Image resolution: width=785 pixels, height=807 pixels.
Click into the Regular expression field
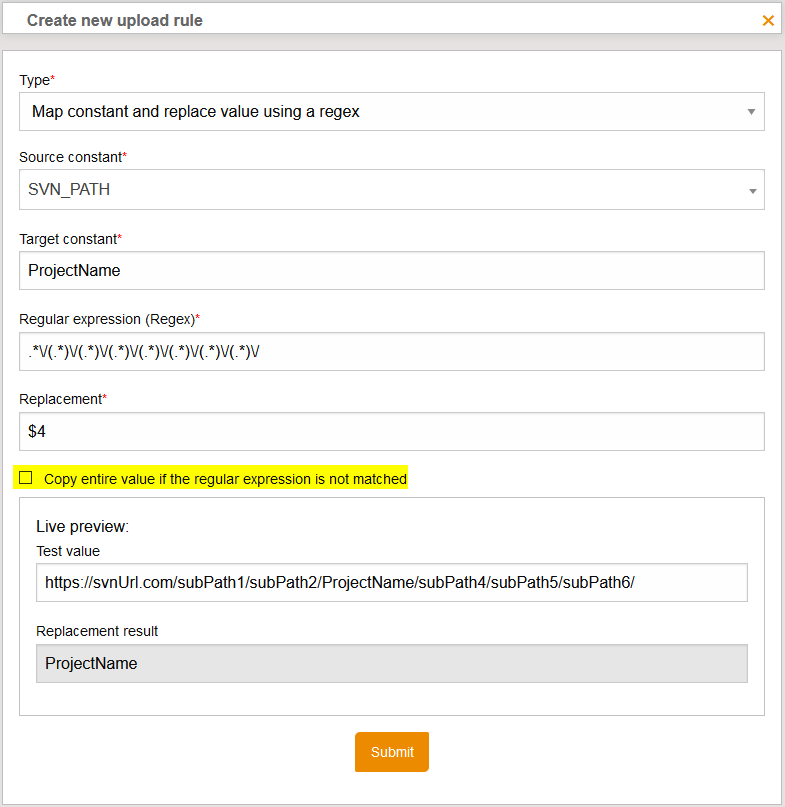coord(391,351)
